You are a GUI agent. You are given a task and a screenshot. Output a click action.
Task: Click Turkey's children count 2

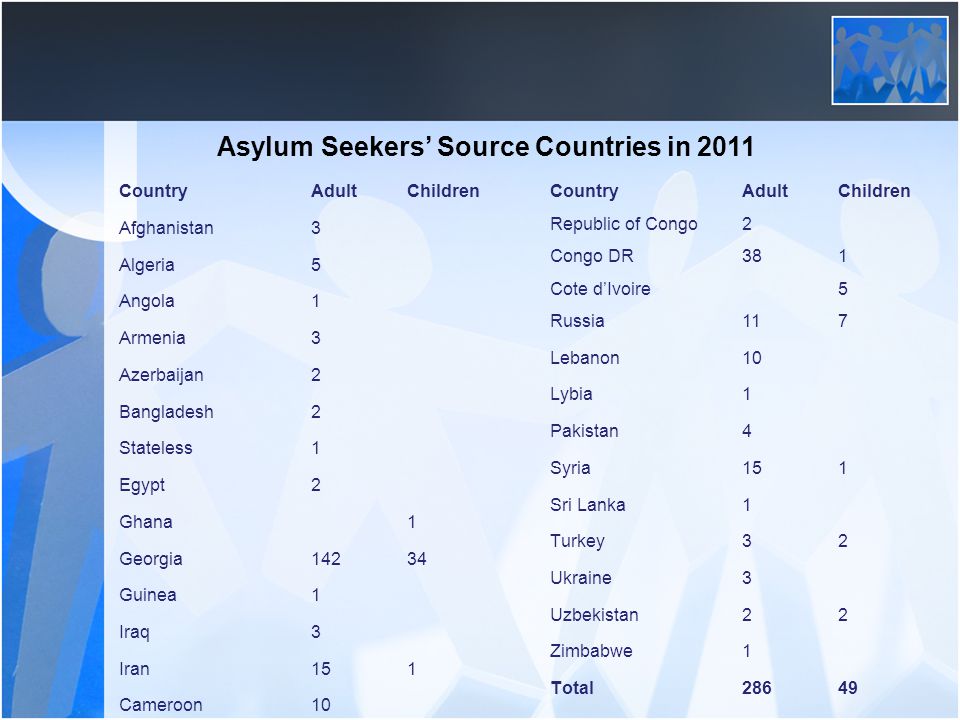[843, 541]
